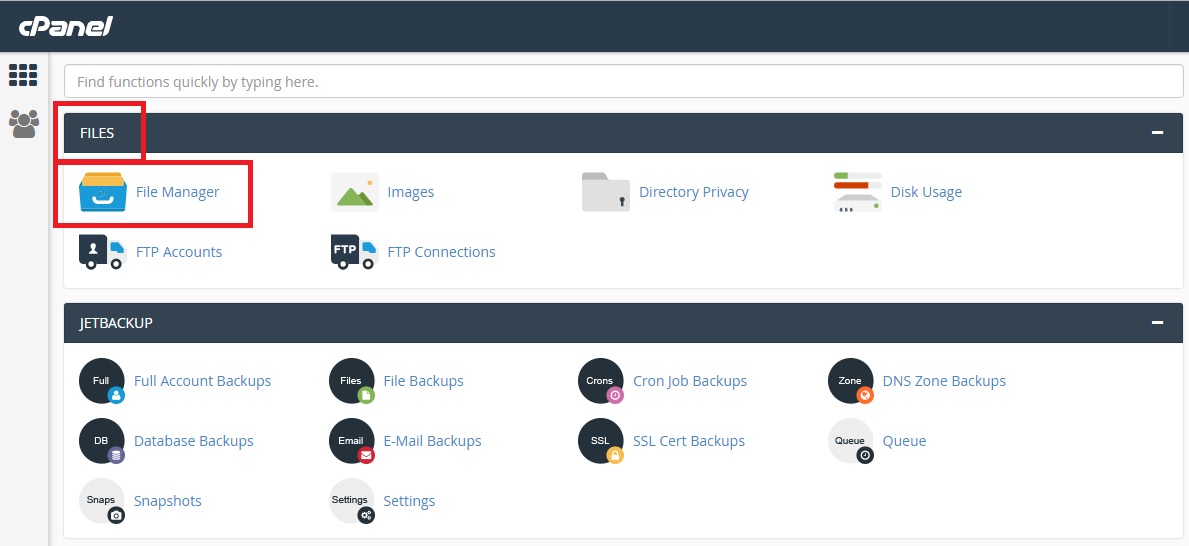Click the JetBackup Settings gears icon
1189x546 pixels.
352,500
